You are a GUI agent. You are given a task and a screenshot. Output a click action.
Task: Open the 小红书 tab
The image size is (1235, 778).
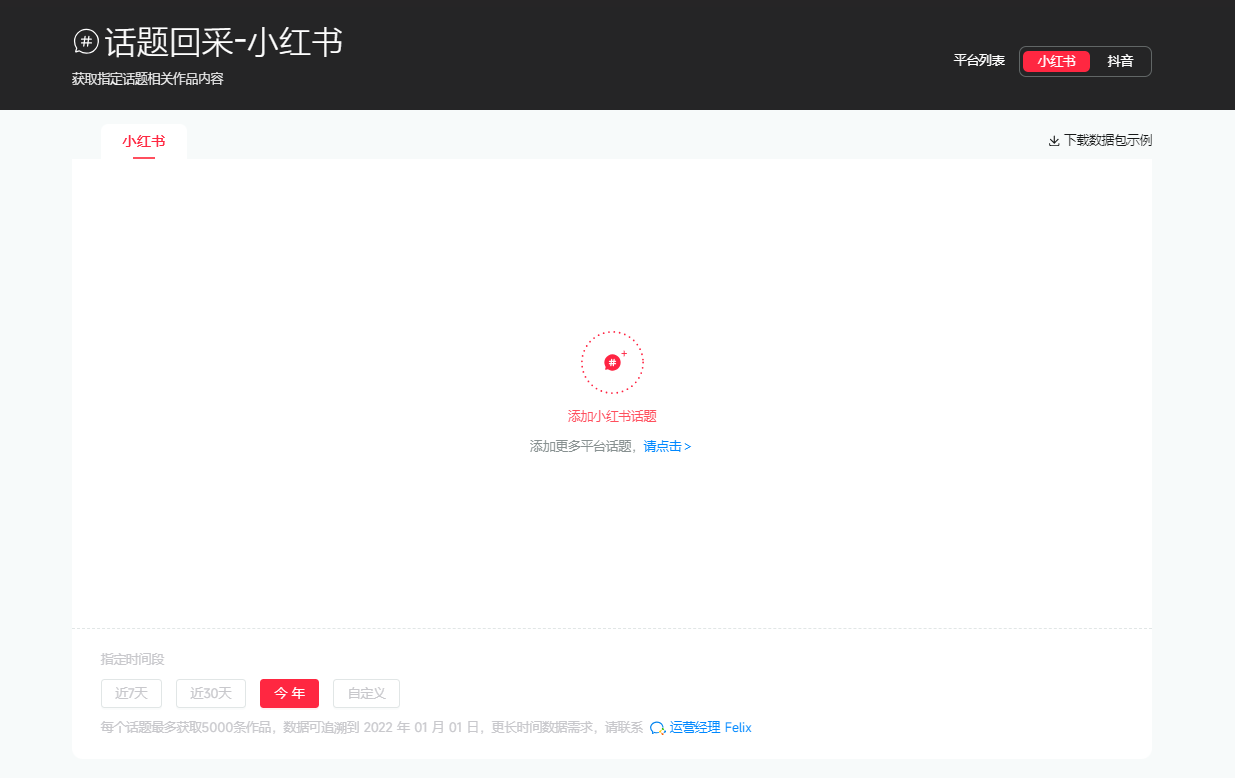(x=144, y=141)
